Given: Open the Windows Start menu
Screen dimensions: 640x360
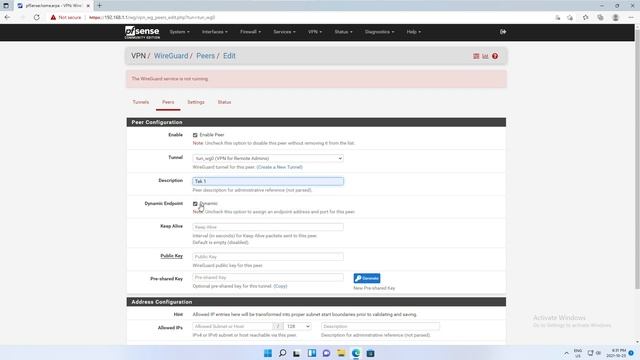Looking at the screenshot, I should point(268,353).
